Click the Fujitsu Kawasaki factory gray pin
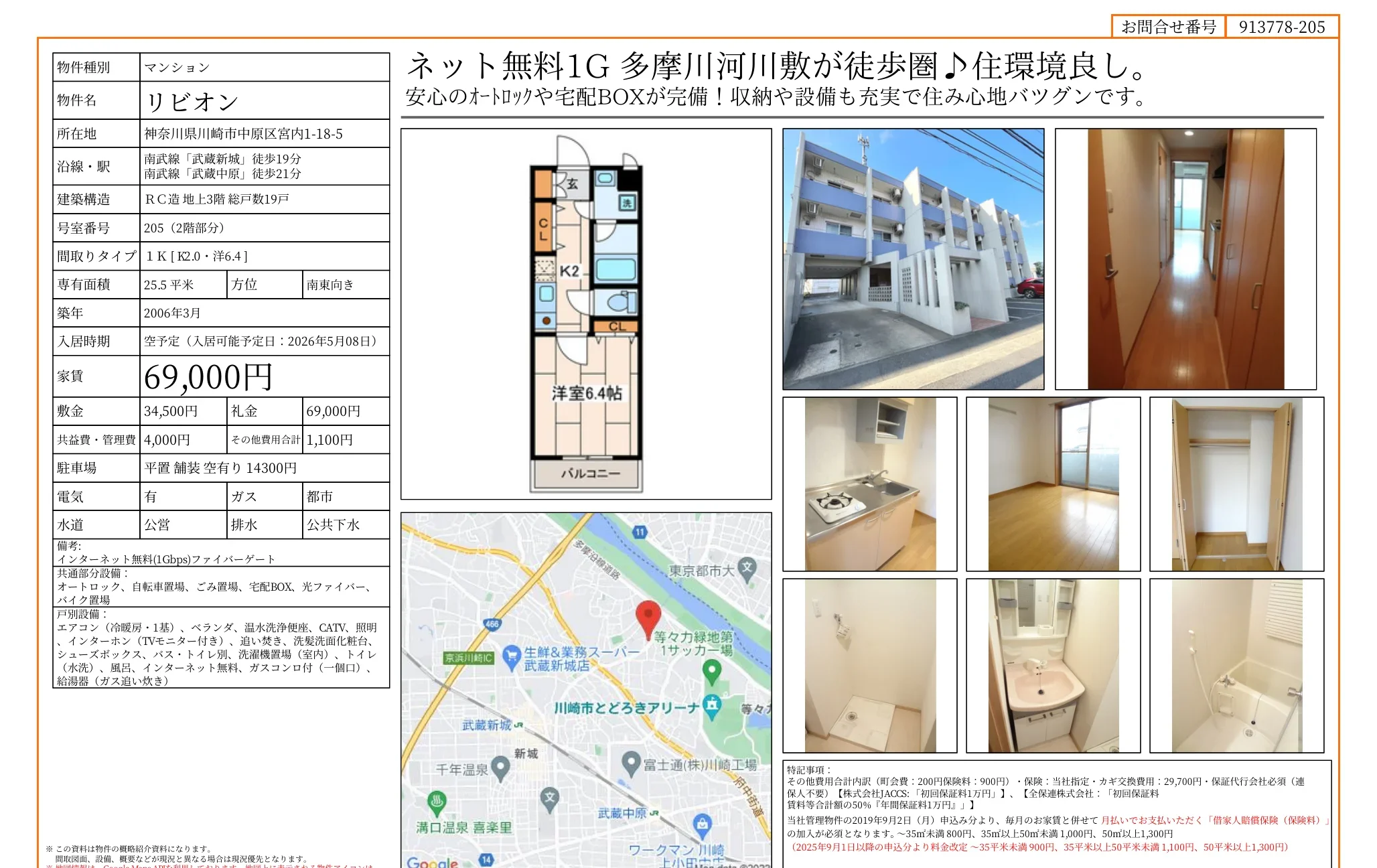1377x868 pixels. [631, 763]
